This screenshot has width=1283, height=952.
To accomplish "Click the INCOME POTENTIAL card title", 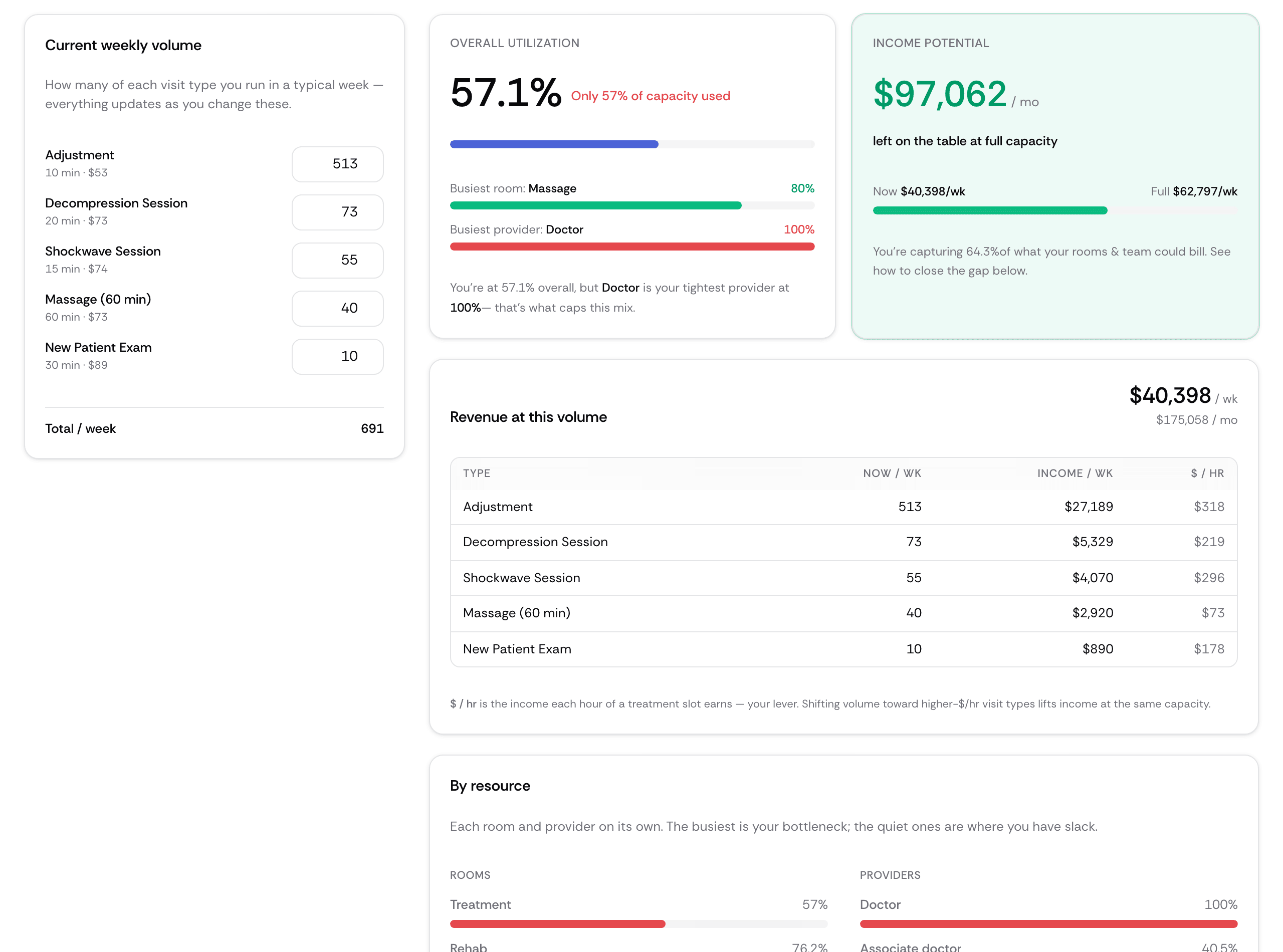I will (x=930, y=43).
